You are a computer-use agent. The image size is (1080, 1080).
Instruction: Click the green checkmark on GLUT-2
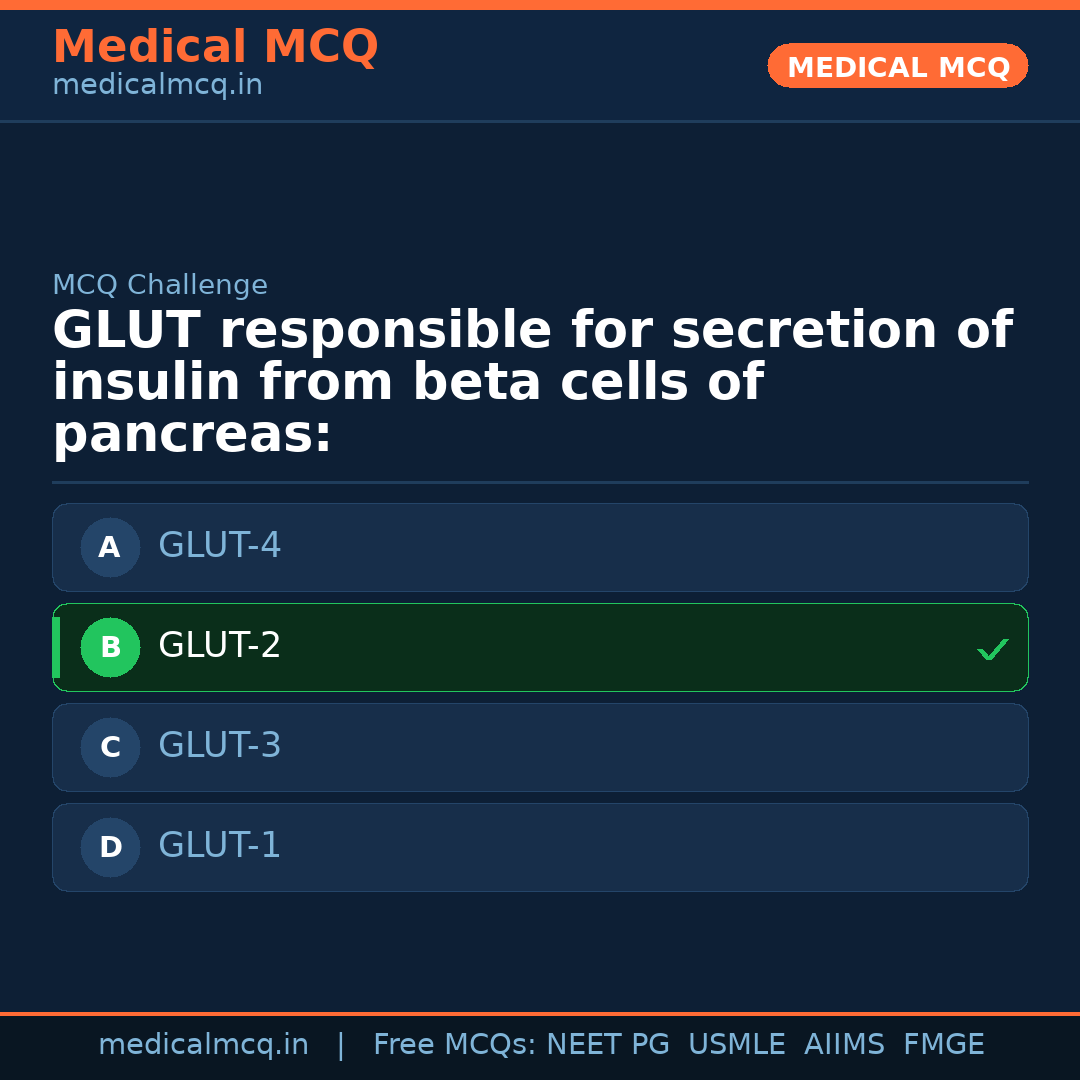click(x=992, y=650)
